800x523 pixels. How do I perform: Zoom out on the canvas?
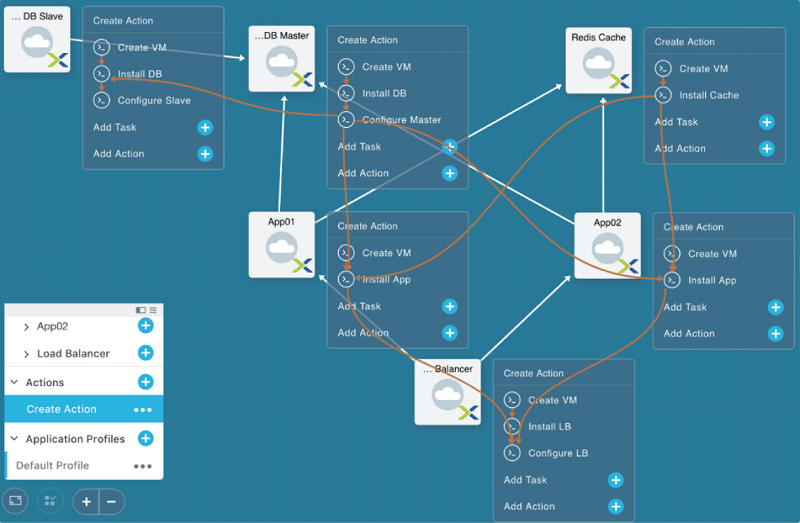coord(112,502)
